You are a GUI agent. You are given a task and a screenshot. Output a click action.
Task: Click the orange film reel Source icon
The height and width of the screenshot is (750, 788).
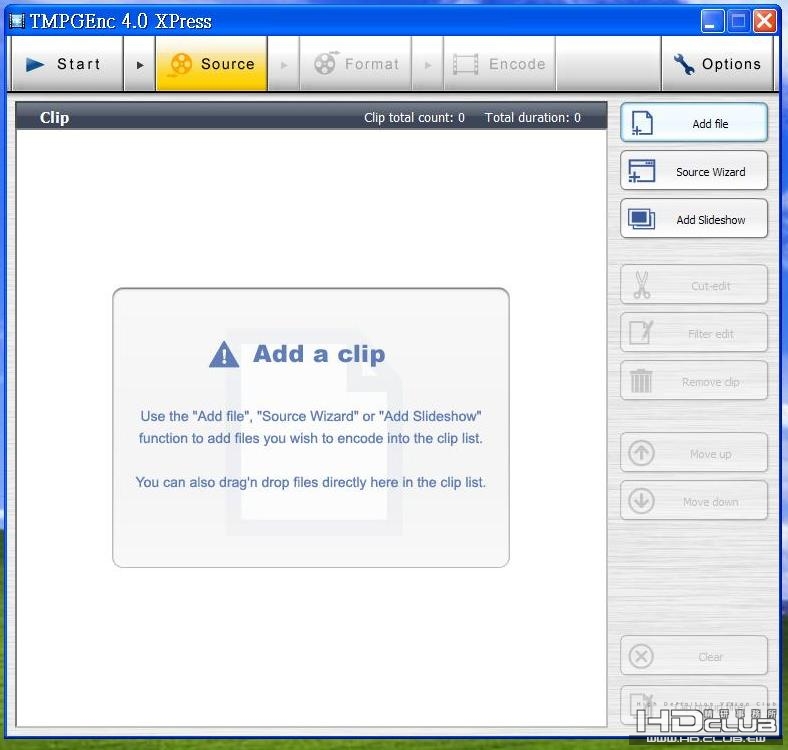(x=180, y=65)
